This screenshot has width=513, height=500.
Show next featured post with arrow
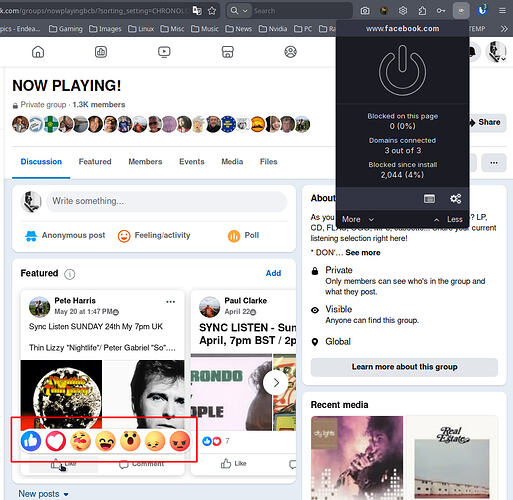[x=276, y=383]
